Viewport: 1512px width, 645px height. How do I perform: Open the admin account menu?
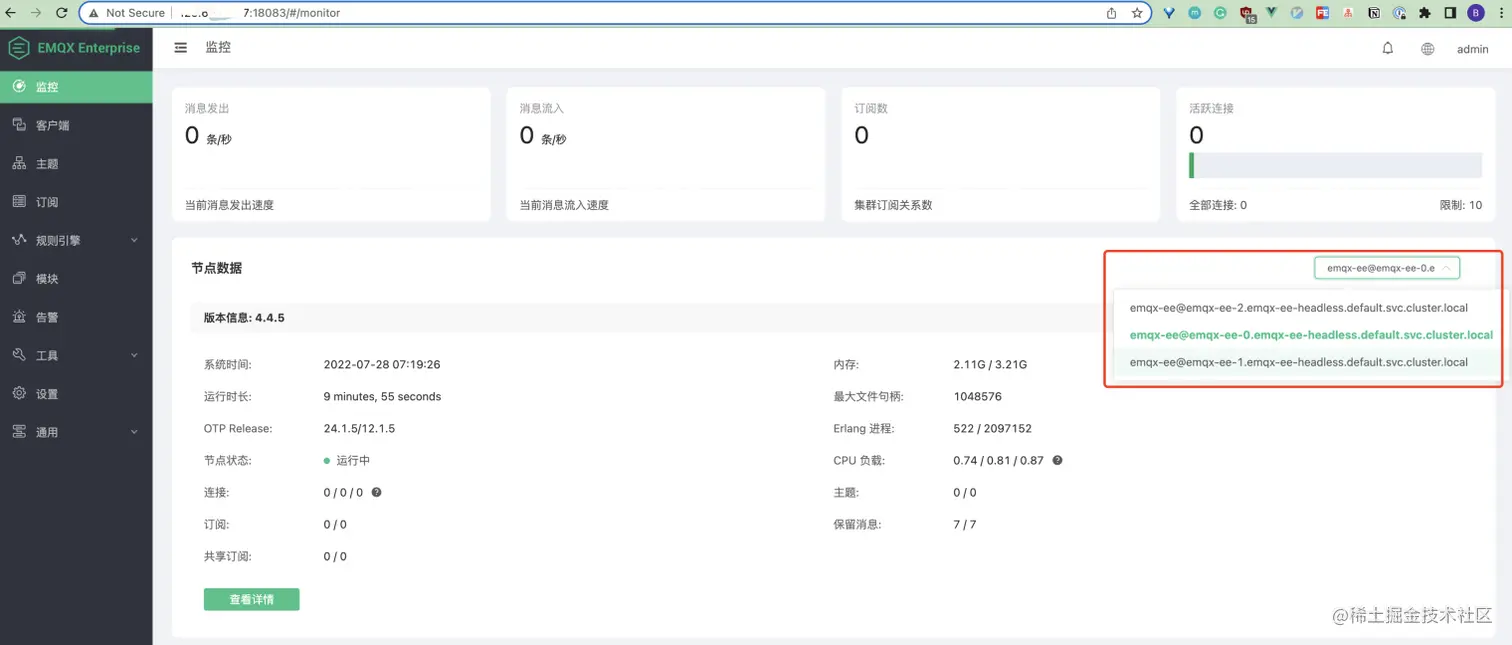(x=1472, y=48)
